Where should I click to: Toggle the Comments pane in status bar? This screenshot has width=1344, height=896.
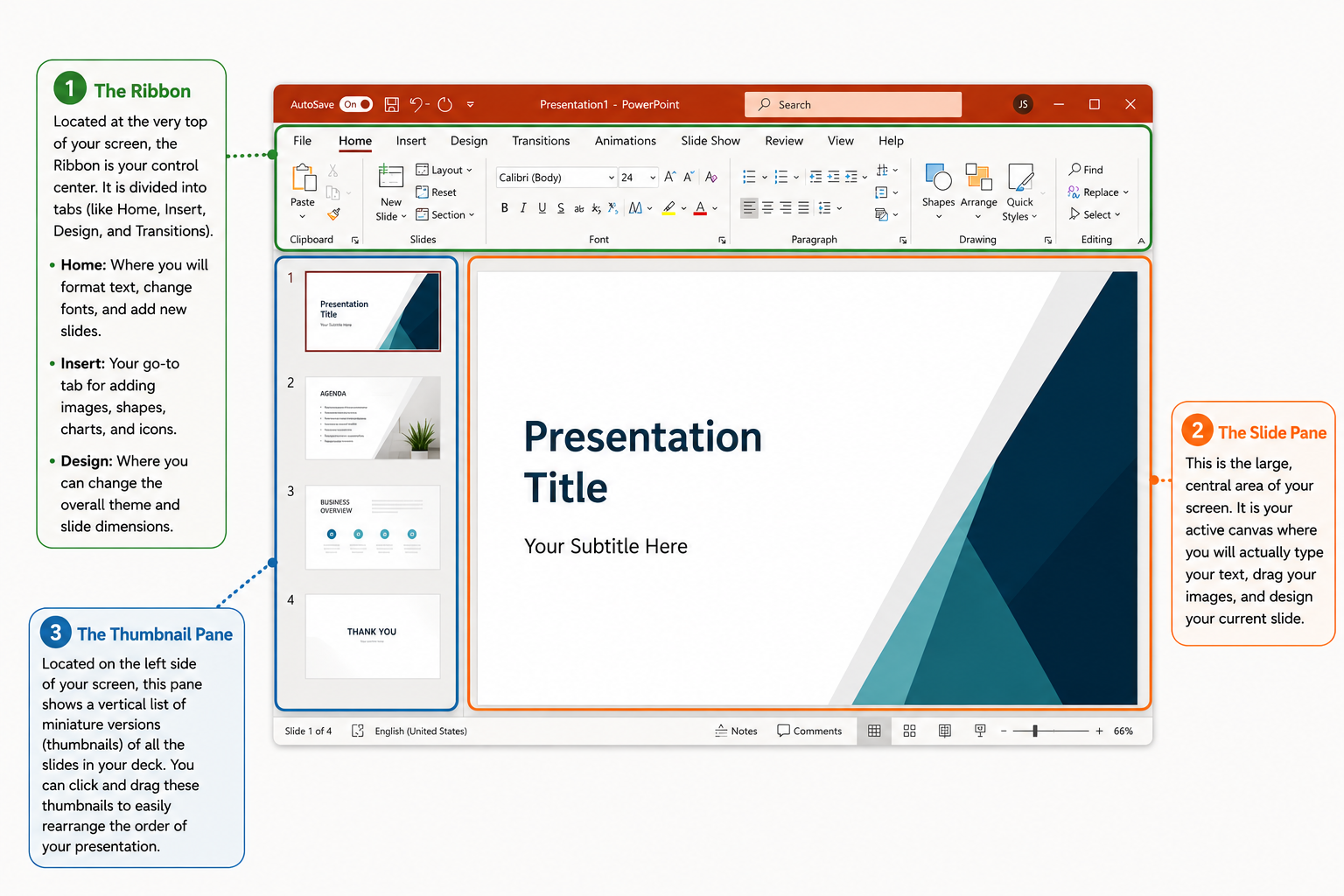[809, 731]
